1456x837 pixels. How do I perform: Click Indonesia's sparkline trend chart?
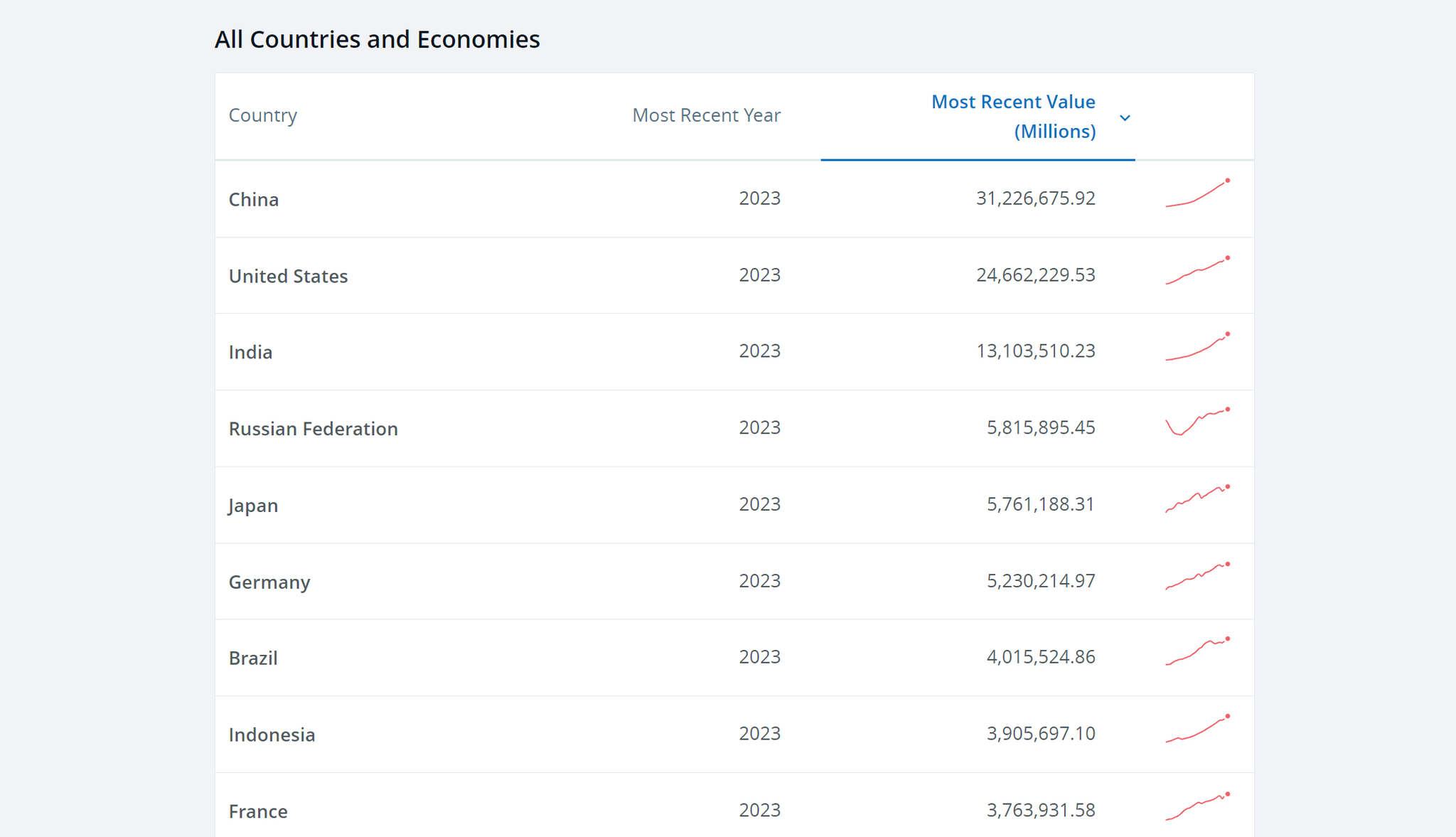click(x=1198, y=730)
